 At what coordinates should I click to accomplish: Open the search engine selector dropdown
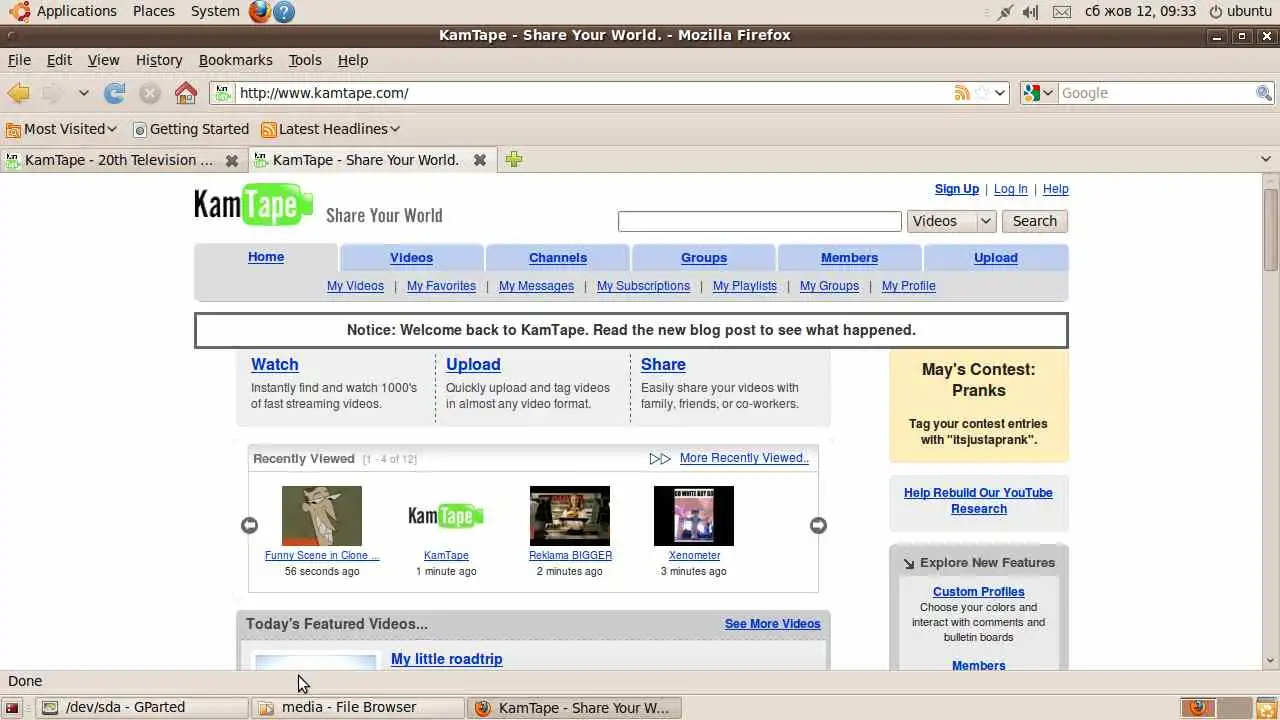tap(1038, 93)
